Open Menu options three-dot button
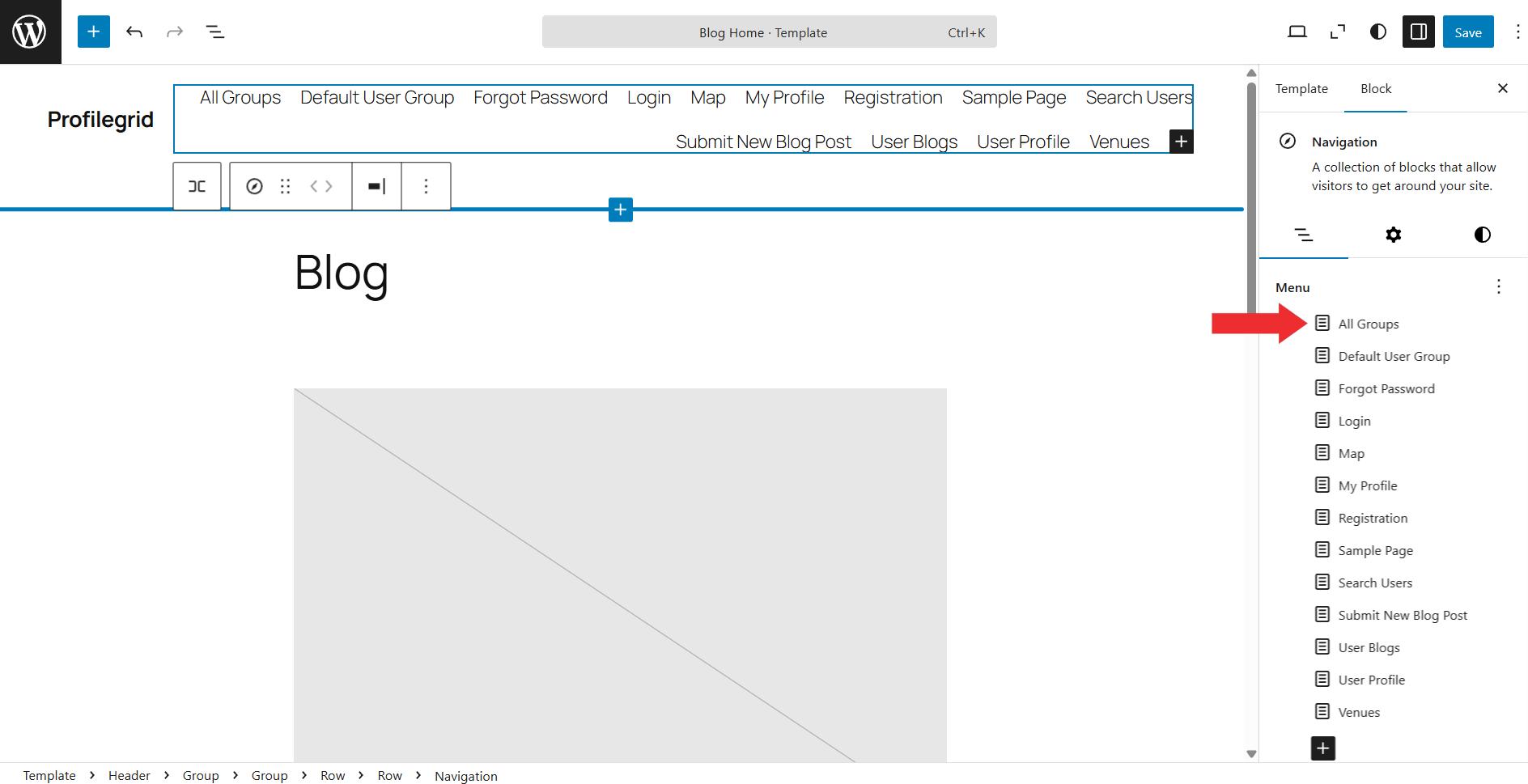The width and height of the screenshot is (1528, 784). (1499, 287)
